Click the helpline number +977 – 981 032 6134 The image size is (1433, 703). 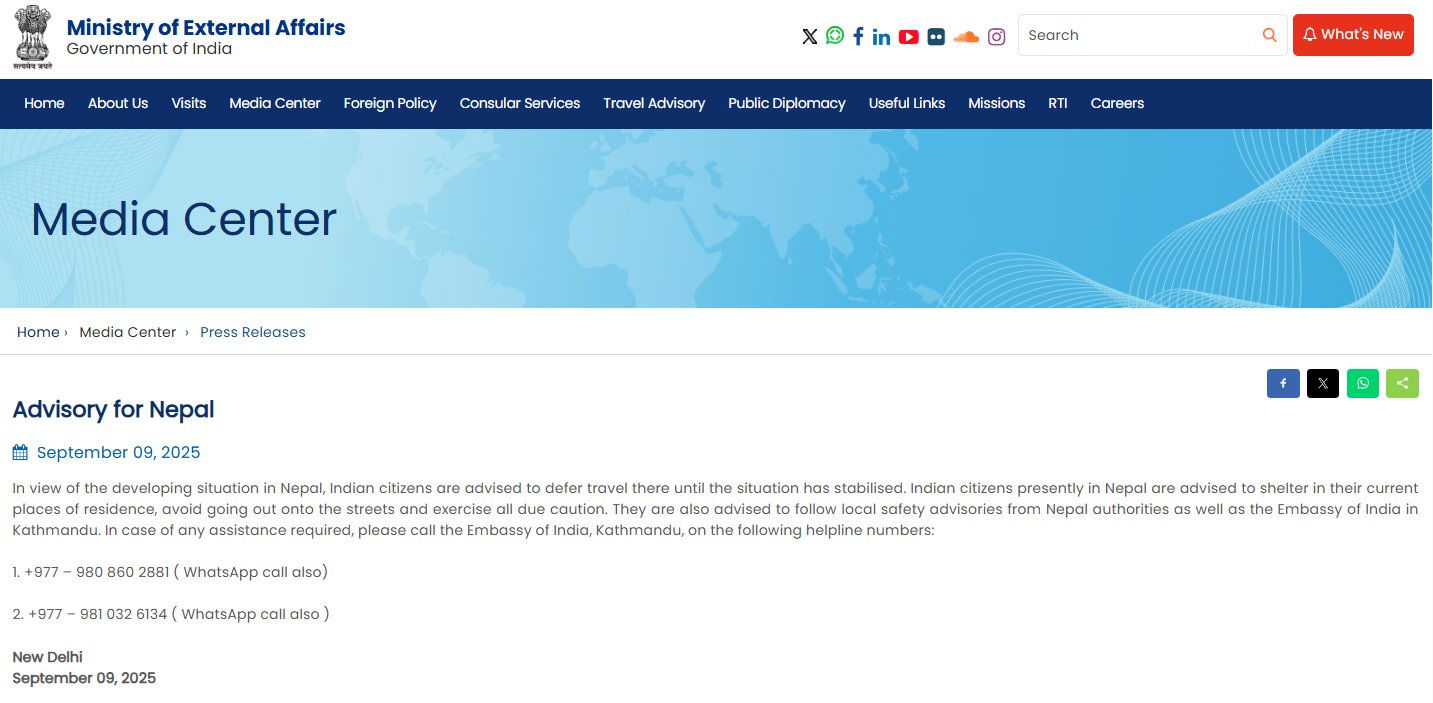97,614
